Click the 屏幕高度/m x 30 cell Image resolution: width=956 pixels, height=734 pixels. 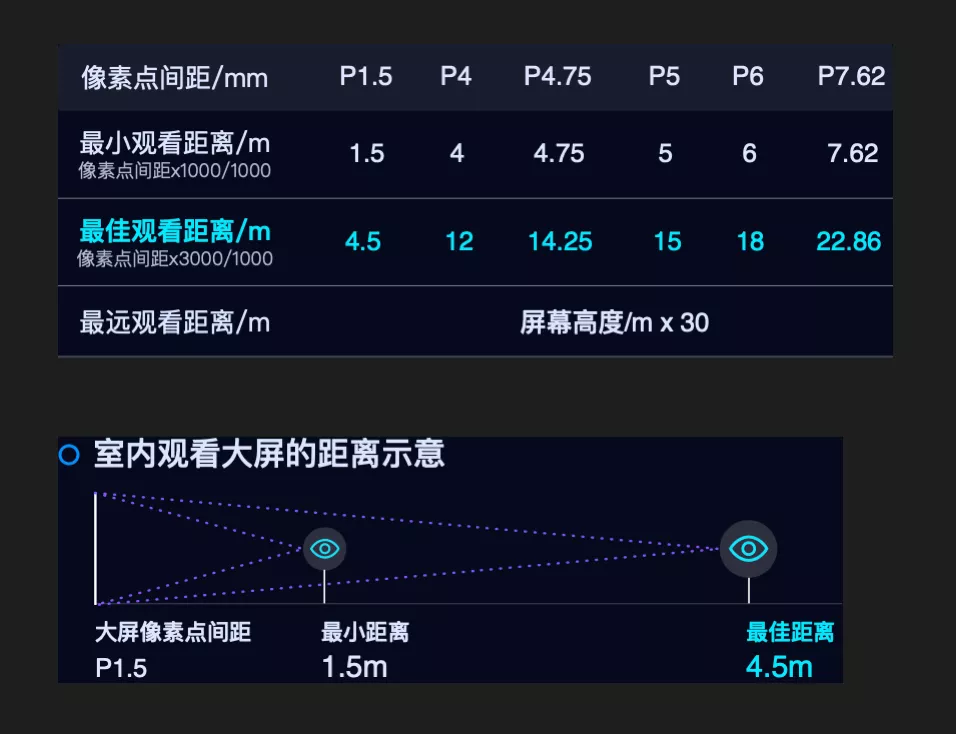(x=615, y=322)
